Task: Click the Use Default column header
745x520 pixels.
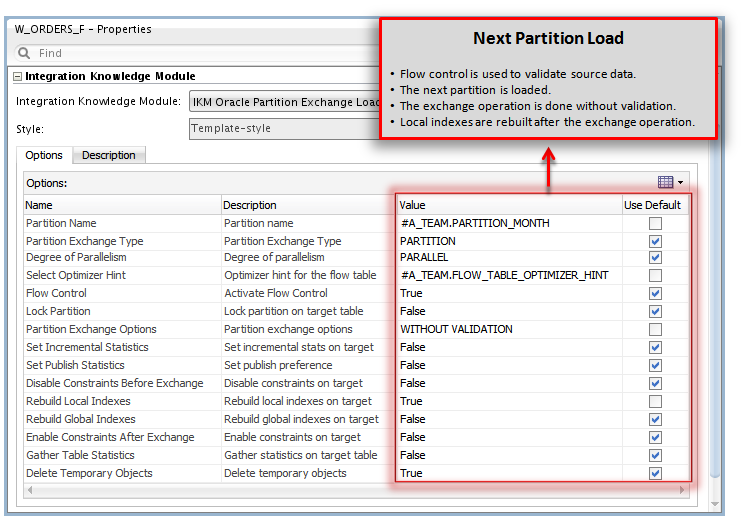Action: click(653, 205)
